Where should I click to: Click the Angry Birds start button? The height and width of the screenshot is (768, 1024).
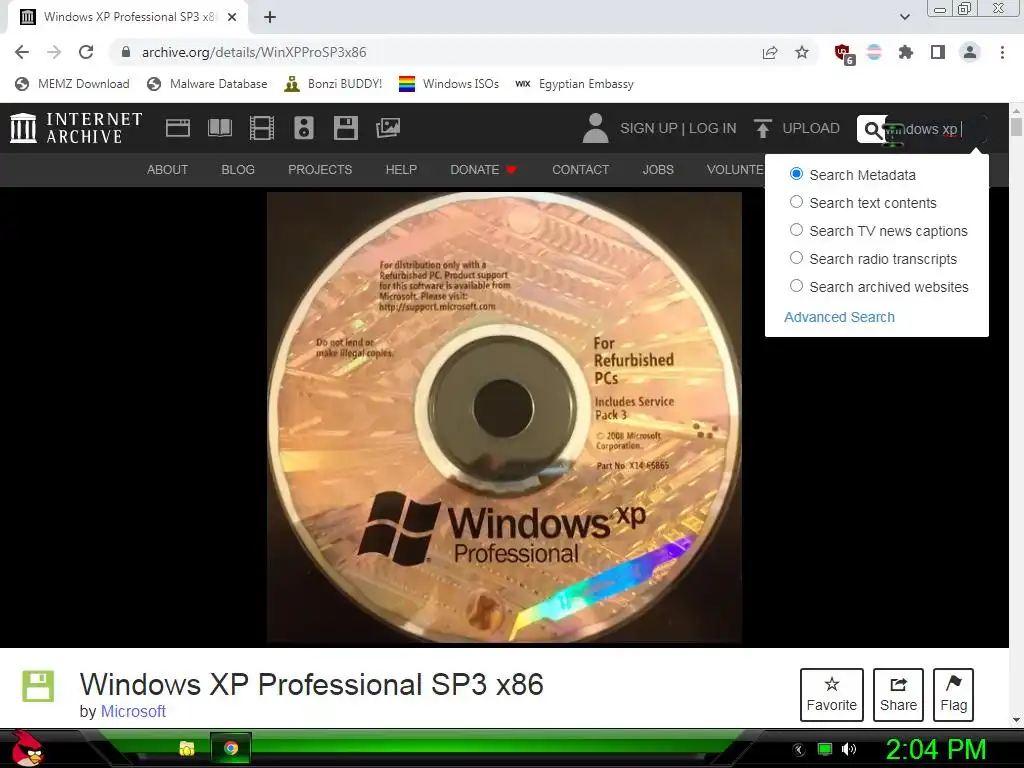(26, 748)
